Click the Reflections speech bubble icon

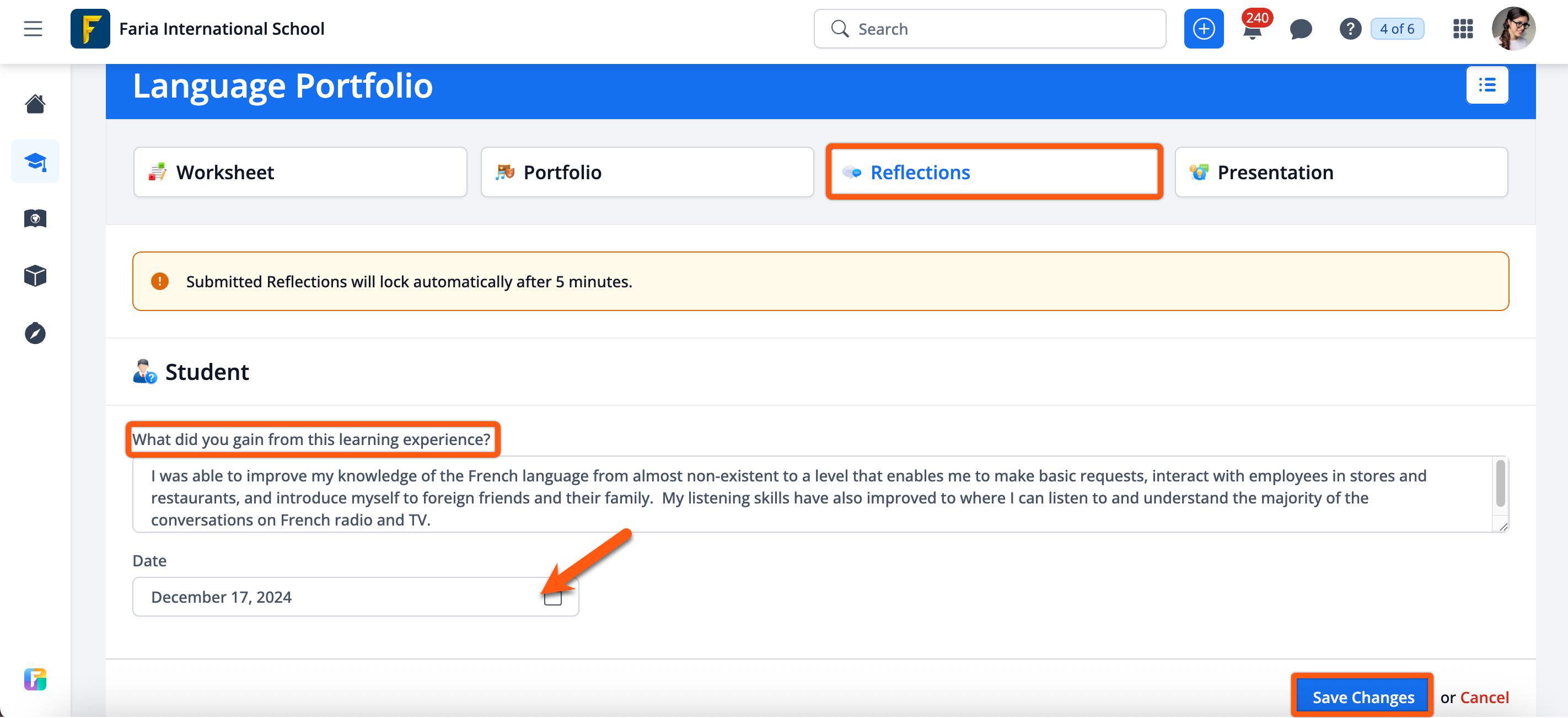click(852, 173)
